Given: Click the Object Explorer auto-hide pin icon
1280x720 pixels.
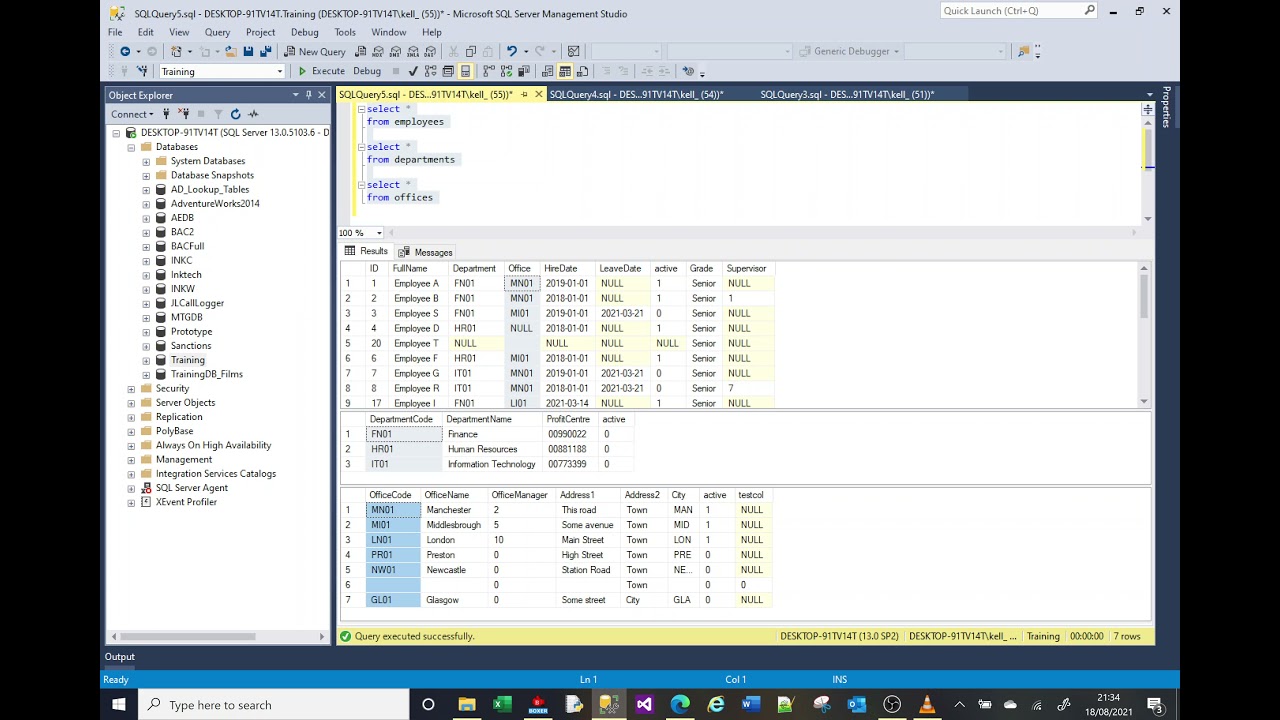Looking at the screenshot, I should coord(308,95).
